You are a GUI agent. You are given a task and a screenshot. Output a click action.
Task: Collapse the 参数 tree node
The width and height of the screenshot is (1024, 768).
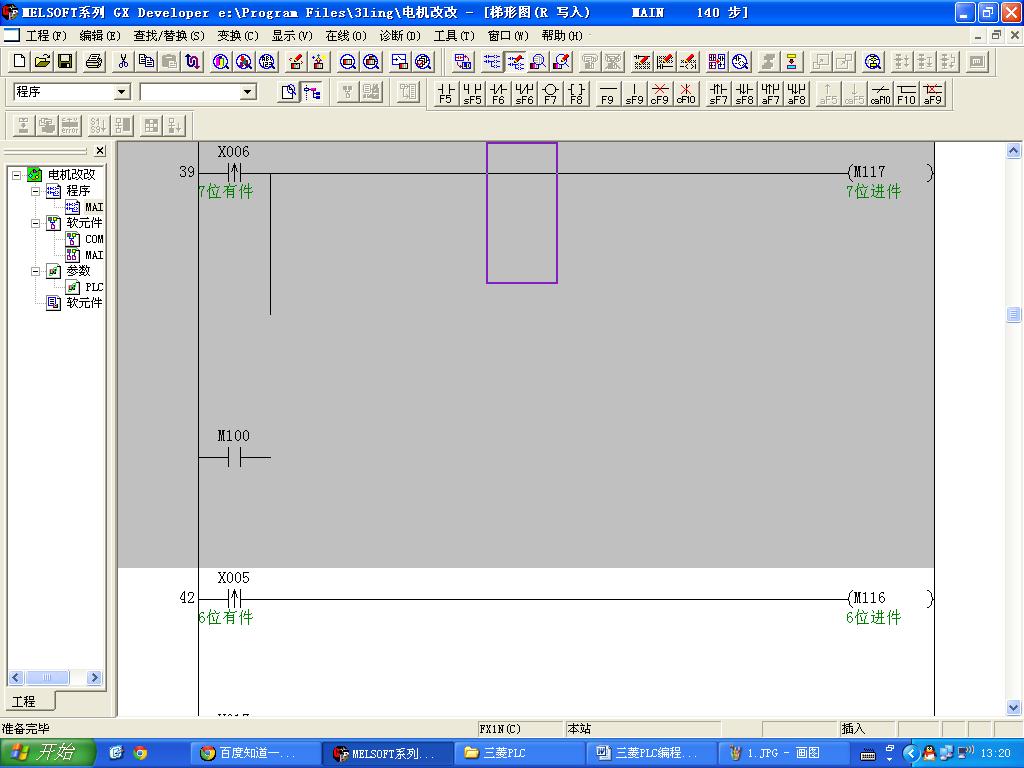pos(36,271)
